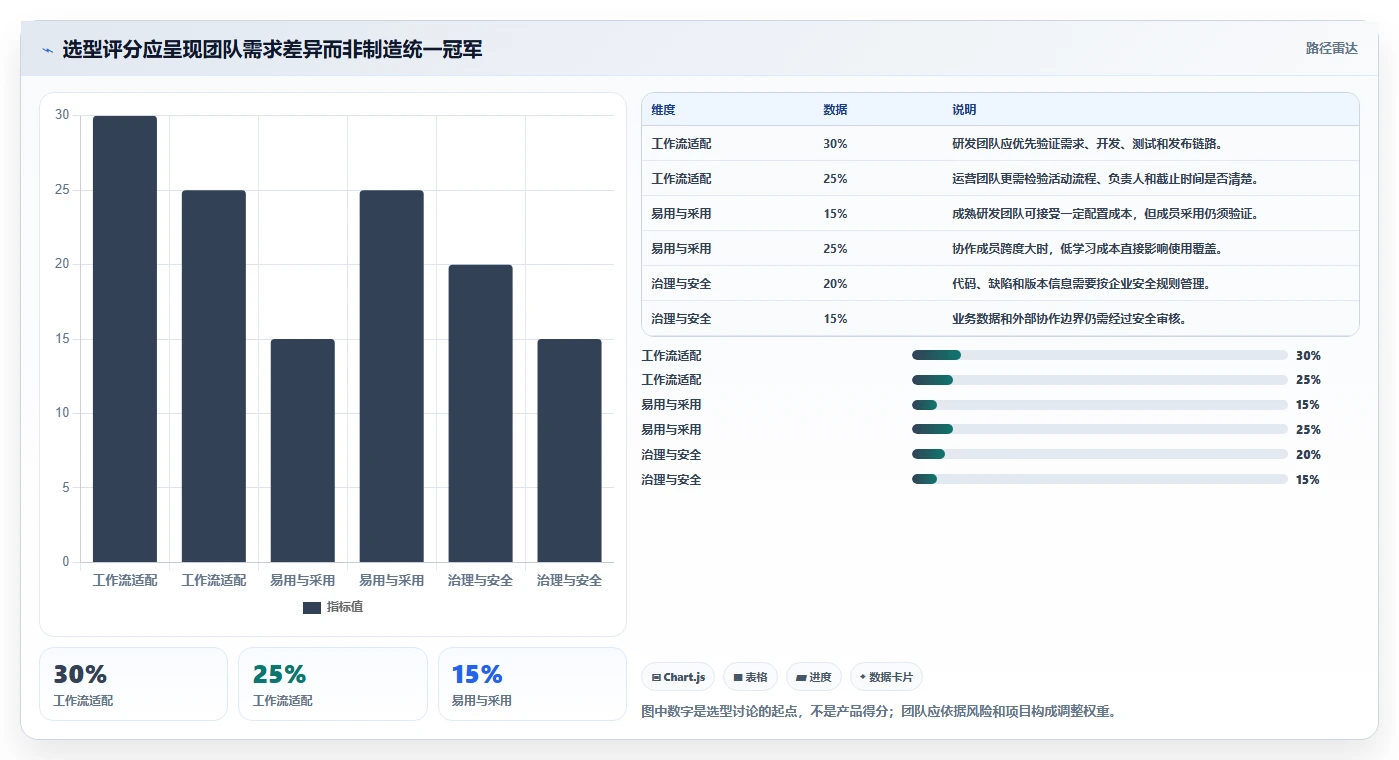Open the dark 30% 工作流适配 data card

tap(133, 684)
